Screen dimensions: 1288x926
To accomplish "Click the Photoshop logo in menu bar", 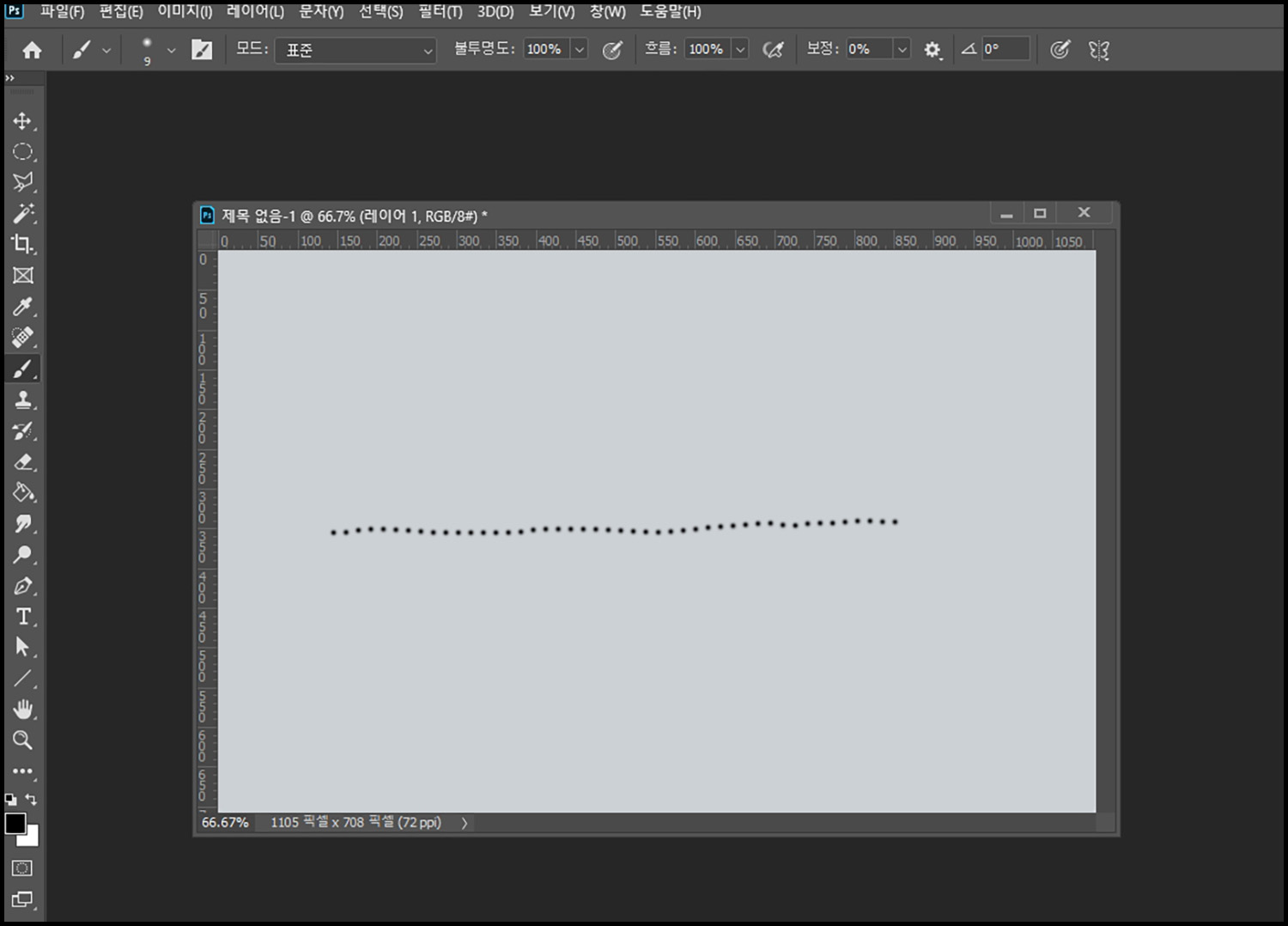I will (x=15, y=11).
